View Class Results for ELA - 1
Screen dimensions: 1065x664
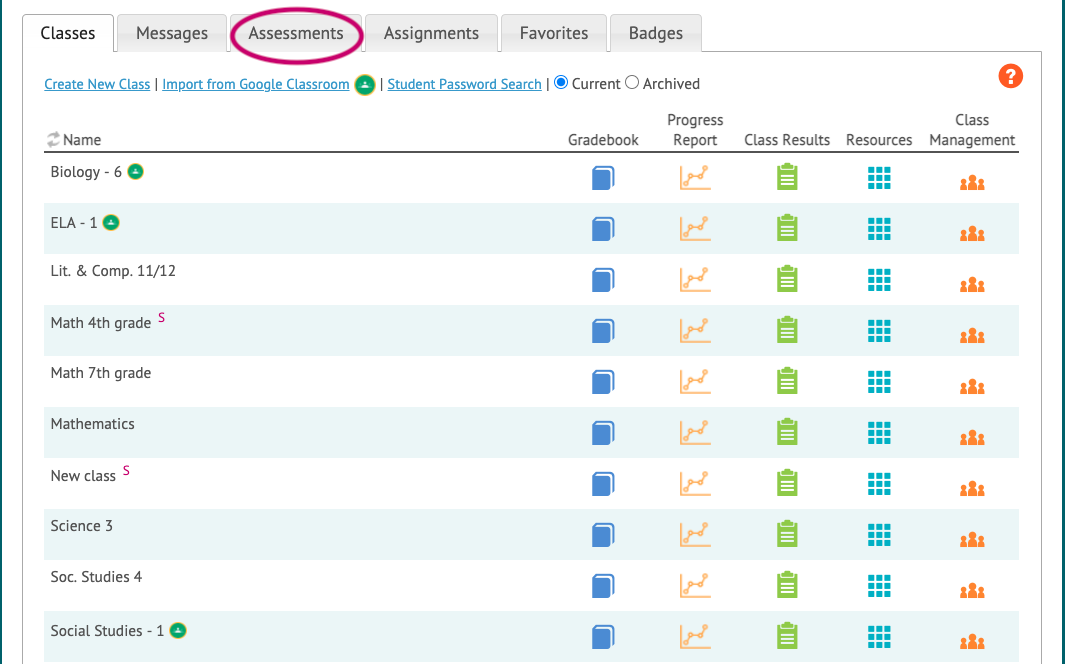tap(787, 228)
